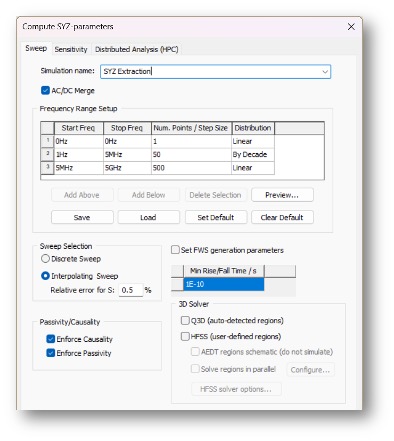This screenshot has height=441, width=394.
Task: Click the Set Default button
Action: coord(216,217)
